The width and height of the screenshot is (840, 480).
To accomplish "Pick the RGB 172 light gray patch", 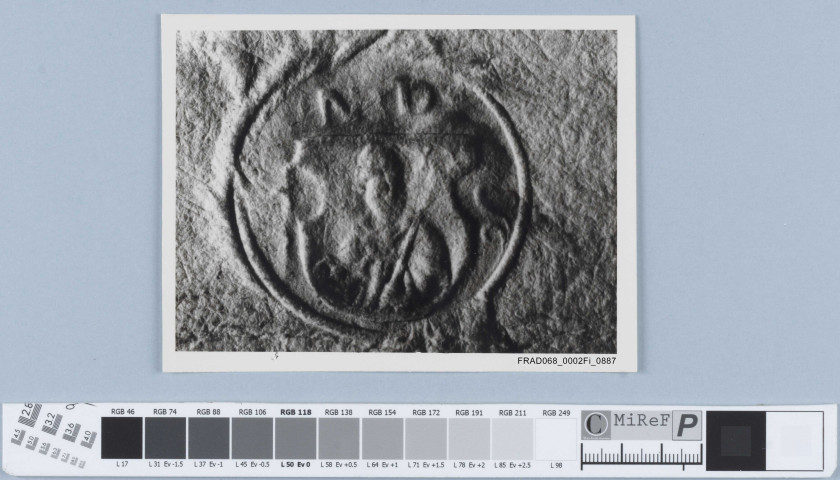I will click(x=426, y=438).
